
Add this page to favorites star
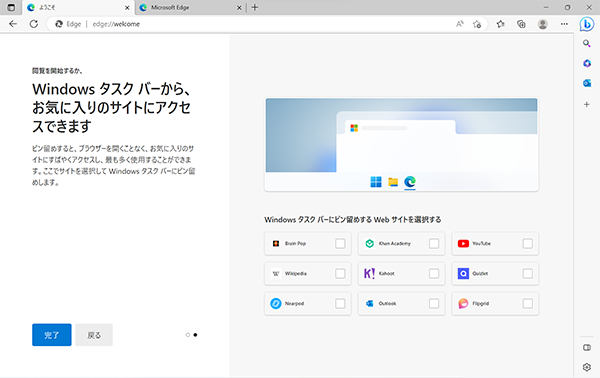477,24
